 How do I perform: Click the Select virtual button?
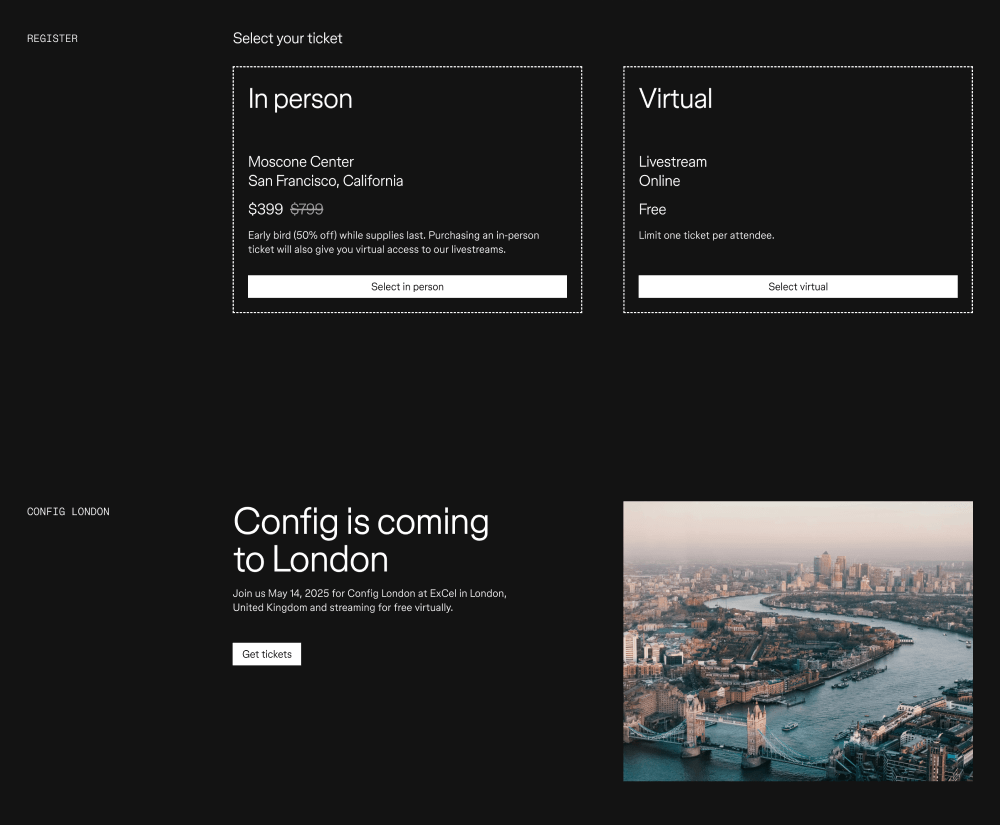(798, 286)
